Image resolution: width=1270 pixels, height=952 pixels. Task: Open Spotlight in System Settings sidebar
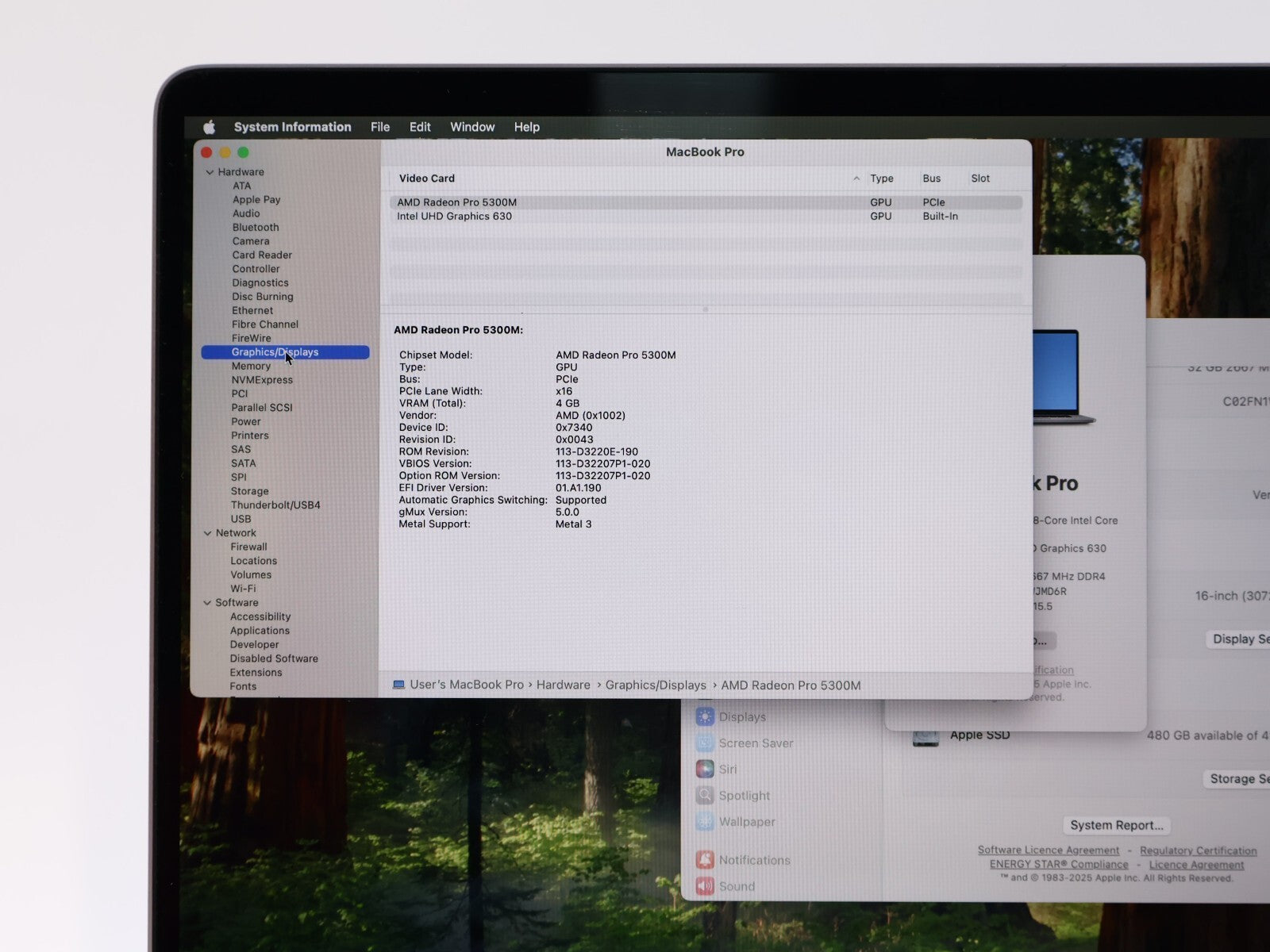tap(733, 796)
